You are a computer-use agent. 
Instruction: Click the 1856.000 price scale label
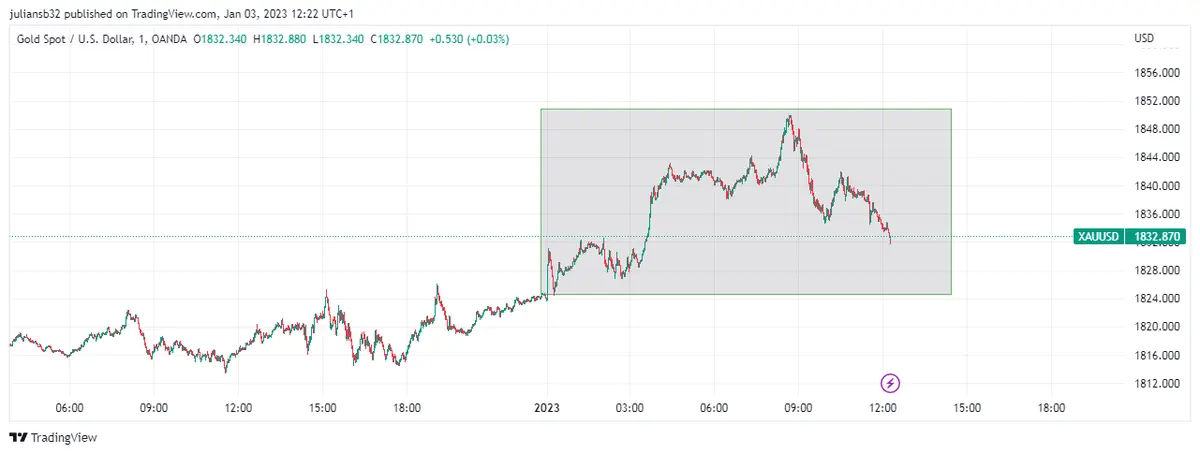[x=1156, y=73]
